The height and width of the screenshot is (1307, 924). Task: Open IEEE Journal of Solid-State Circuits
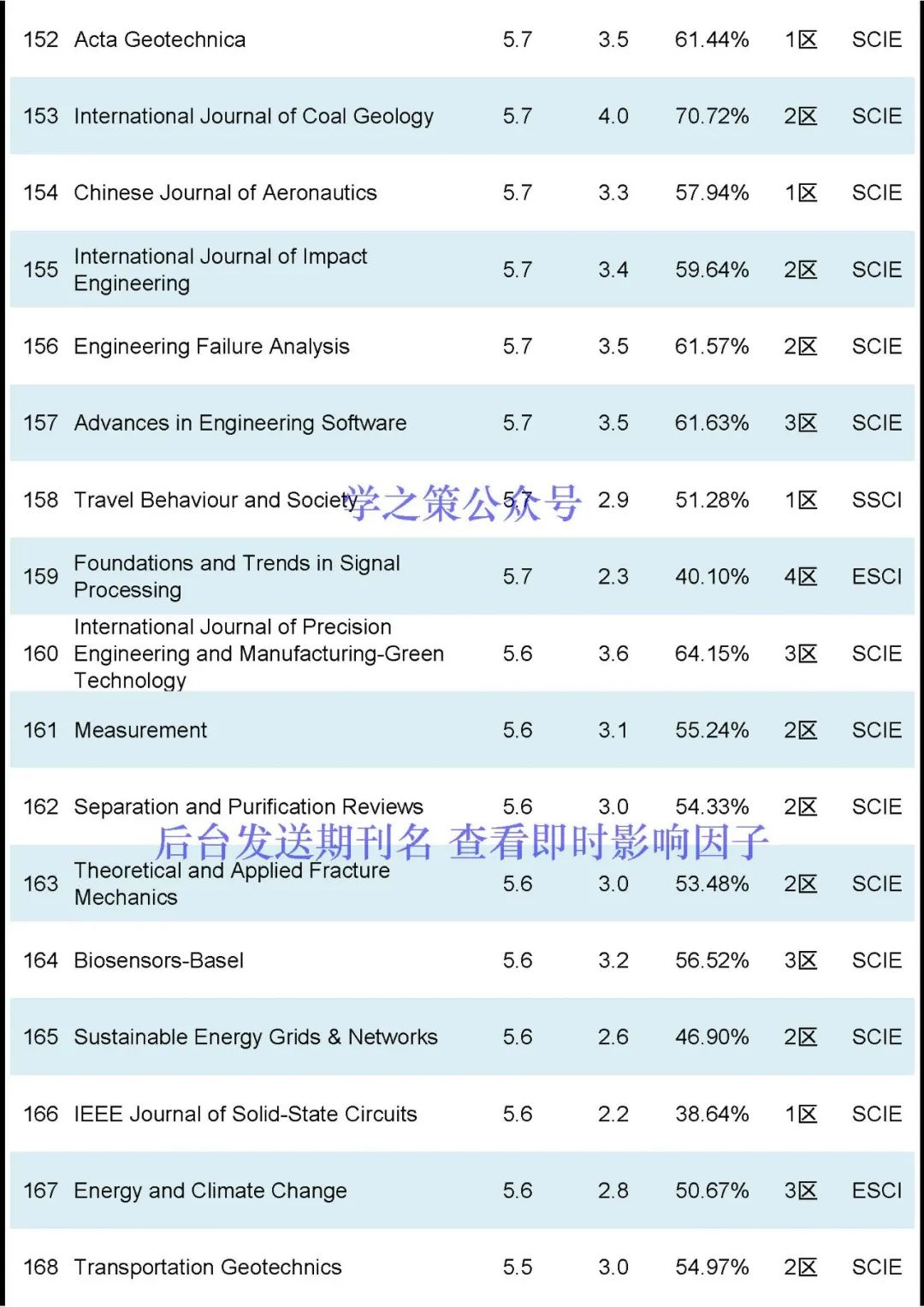pyautogui.click(x=245, y=1114)
